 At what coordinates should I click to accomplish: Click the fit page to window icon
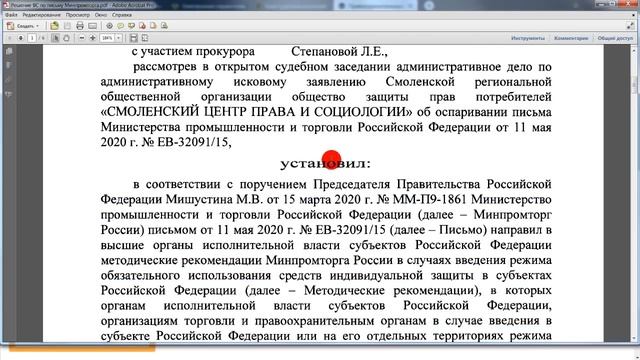coord(144,38)
